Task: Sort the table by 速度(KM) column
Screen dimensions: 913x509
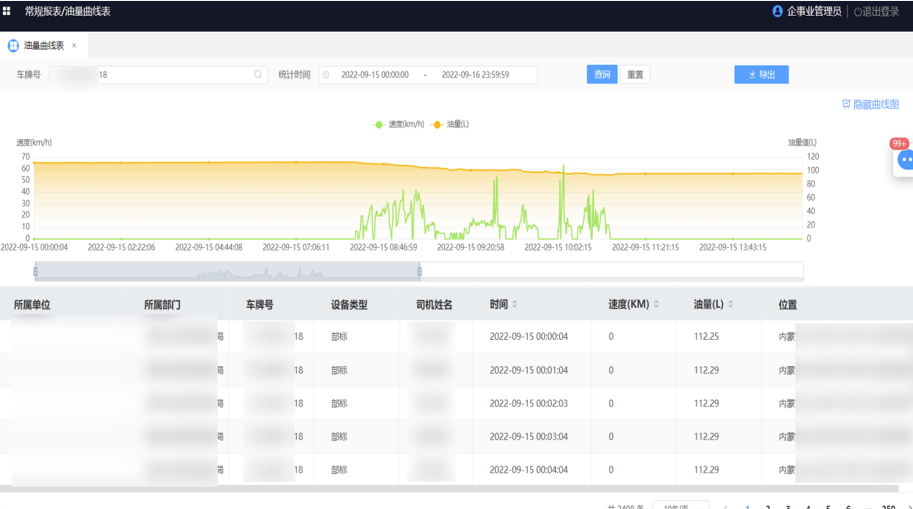Action: [x=656, y=304]
